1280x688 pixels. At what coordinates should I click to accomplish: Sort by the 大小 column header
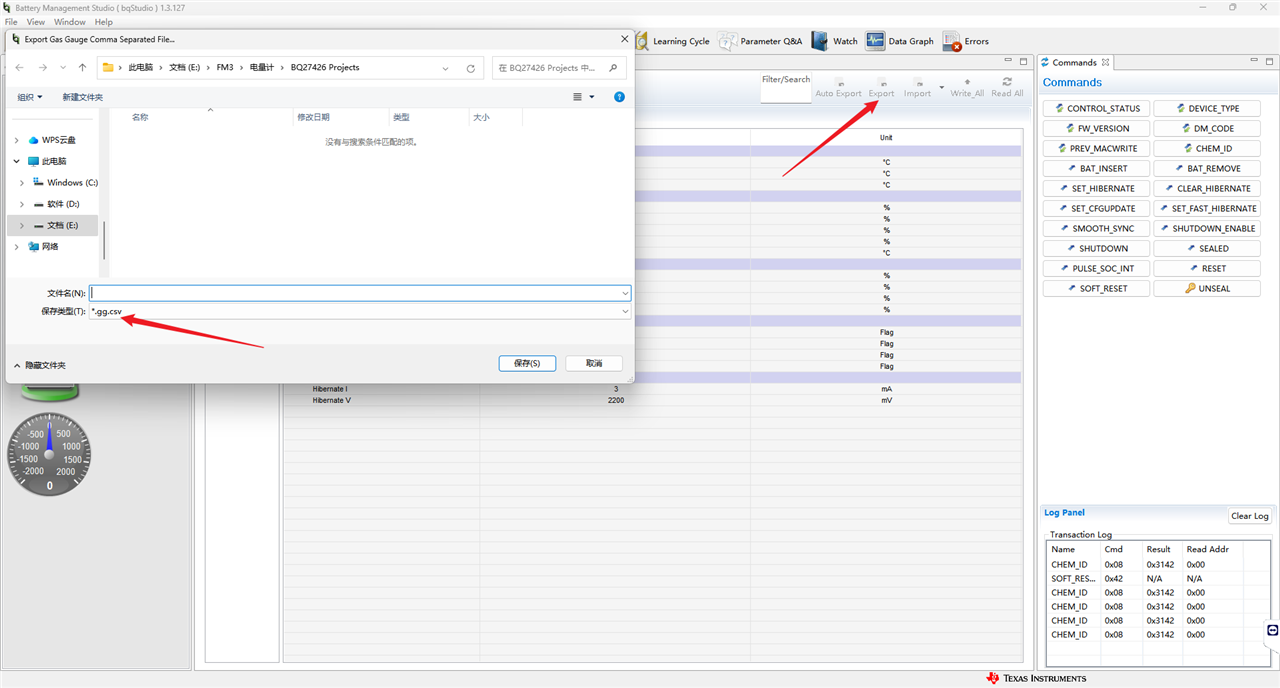(481, 117)
